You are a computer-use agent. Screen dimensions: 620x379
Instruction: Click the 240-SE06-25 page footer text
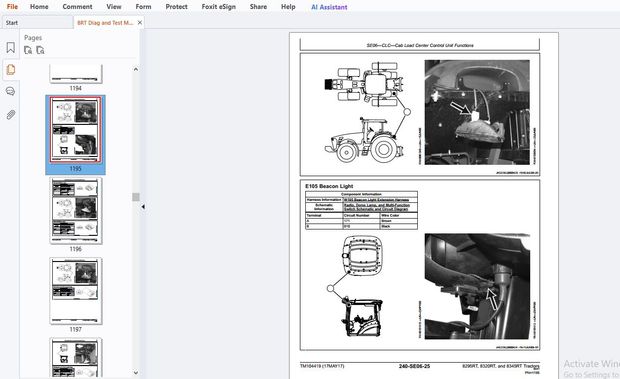point(414,366)
